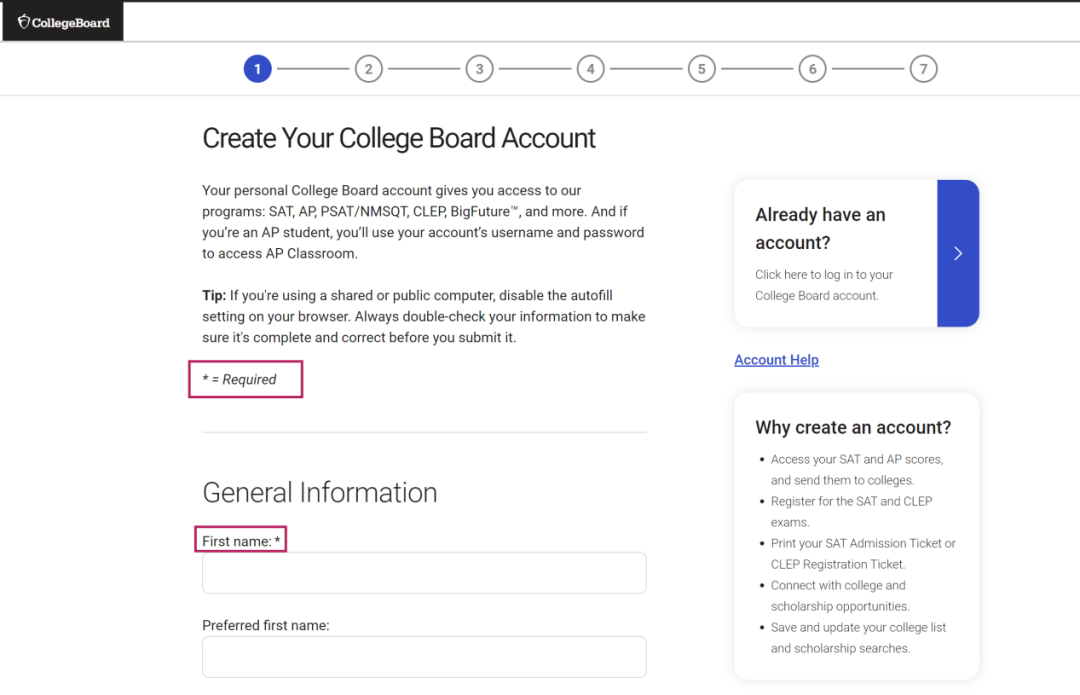The image size is (1080, 695).
Task: Open the Account Help link
Action: point(776,360)
